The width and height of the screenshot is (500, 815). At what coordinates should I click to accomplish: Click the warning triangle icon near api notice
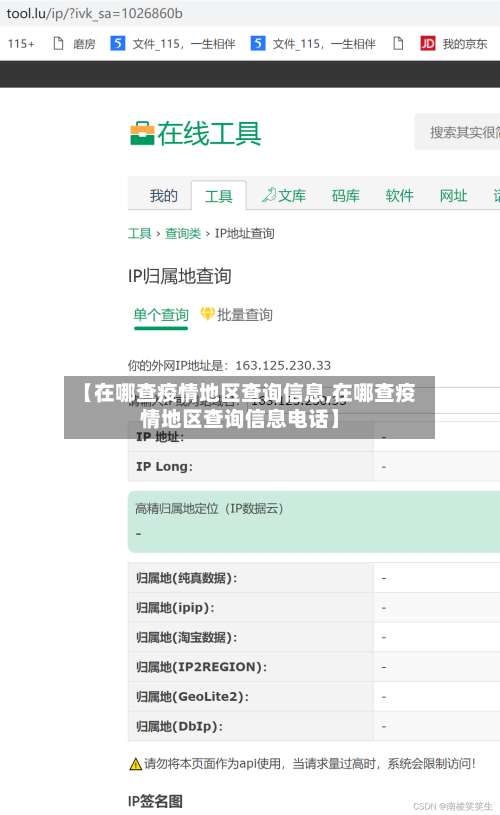(x=135, y=764)
